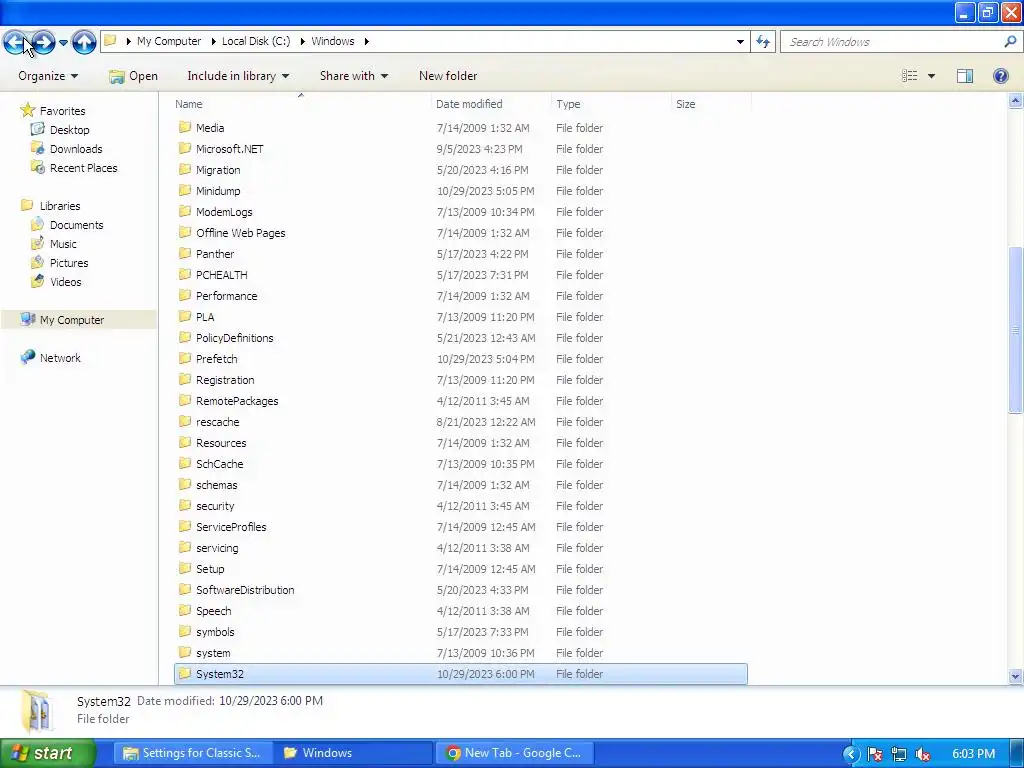Screen dimensions: 1024x768
Task: Click the muted volume tray icon
Action: click(x=923, y=754)
